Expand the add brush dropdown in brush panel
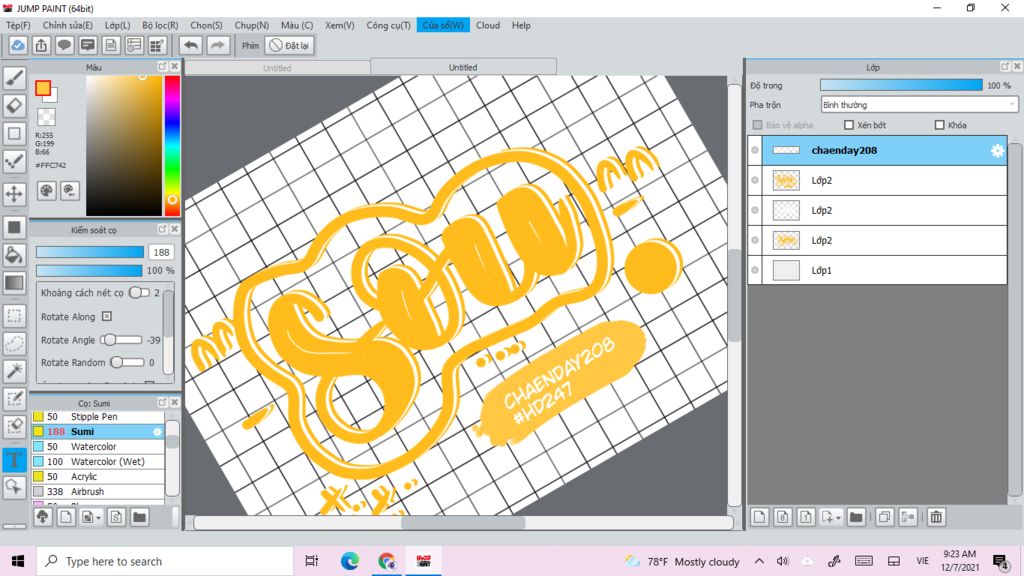Viewport: 1024px width, 576px height. click(99, 518)
